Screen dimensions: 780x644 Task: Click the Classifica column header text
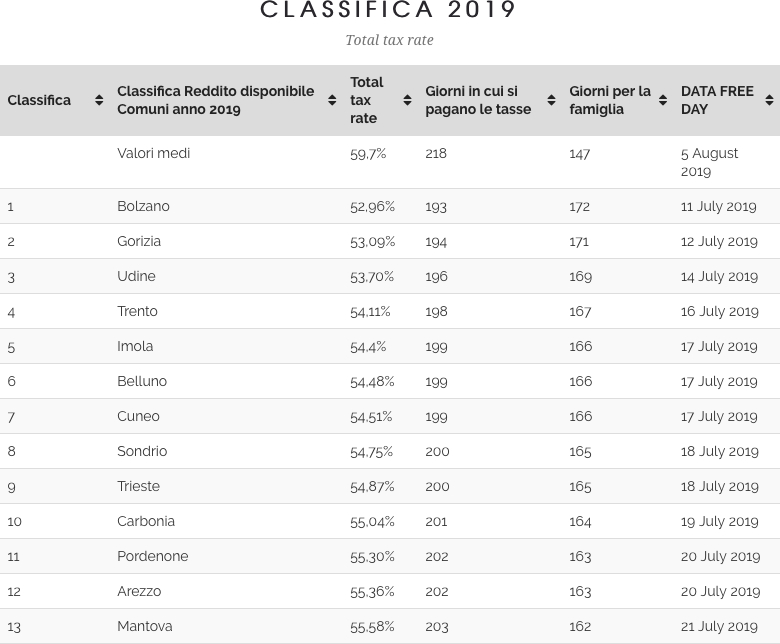(39, 100)
